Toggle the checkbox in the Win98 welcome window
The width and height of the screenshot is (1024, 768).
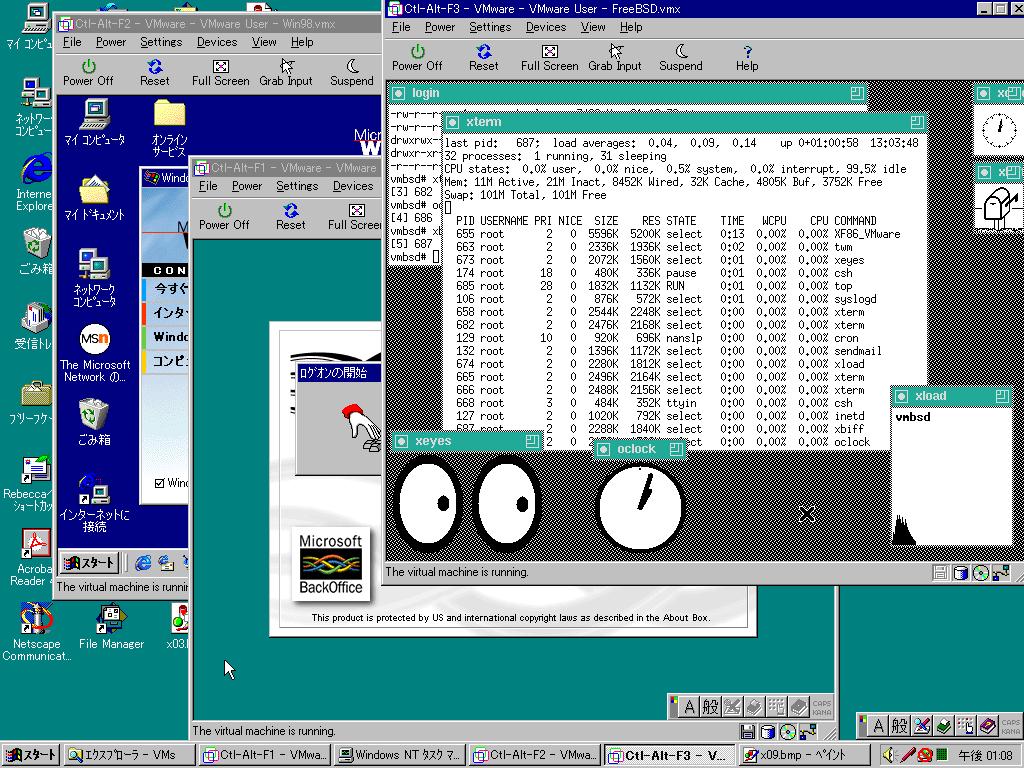pyautogui.click(x=159, y=483)
